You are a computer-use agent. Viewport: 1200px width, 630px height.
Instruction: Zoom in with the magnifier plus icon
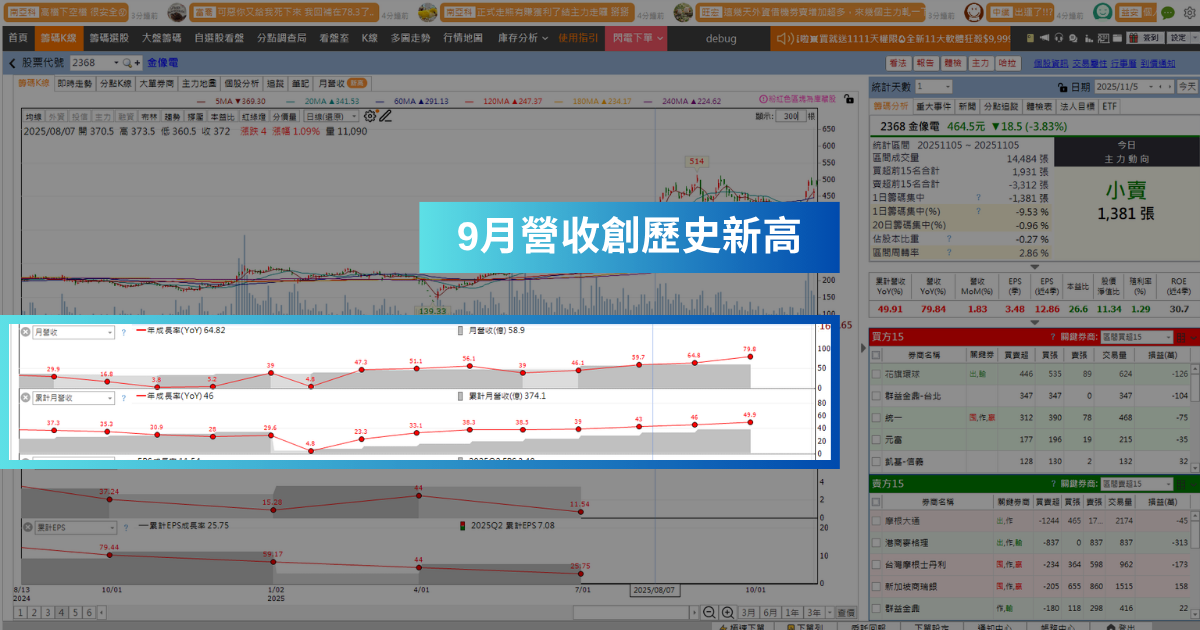click(x=728, y=612)
